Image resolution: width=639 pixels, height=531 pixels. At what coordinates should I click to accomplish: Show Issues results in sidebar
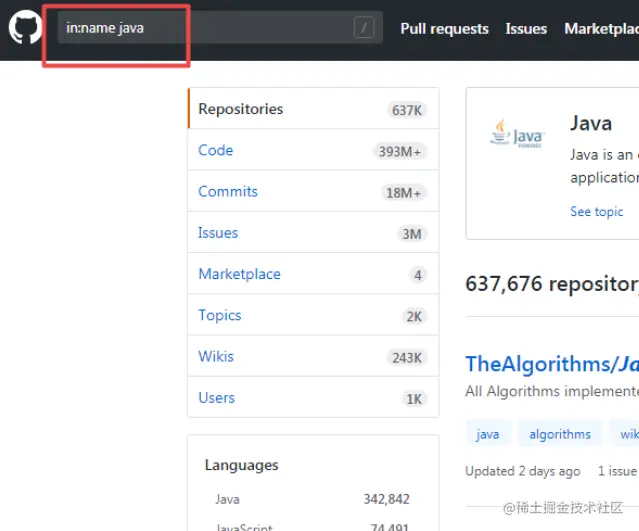[x=313, y=233]
